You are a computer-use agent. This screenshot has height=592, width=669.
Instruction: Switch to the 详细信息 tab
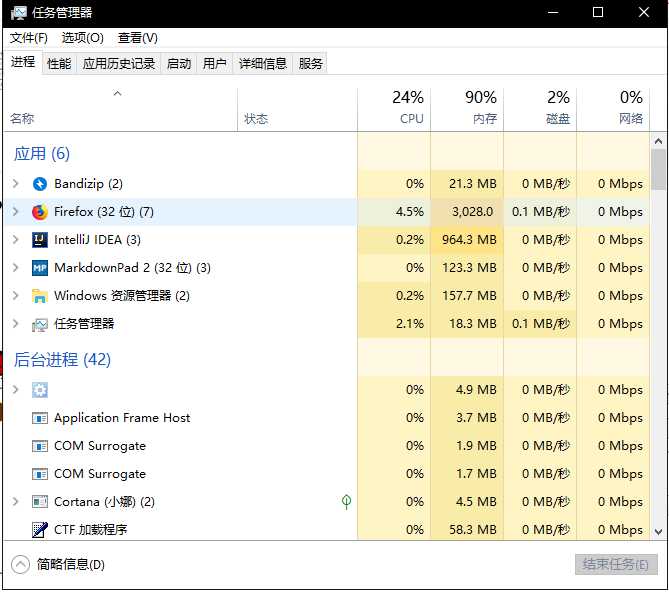(x=262, y=64)
